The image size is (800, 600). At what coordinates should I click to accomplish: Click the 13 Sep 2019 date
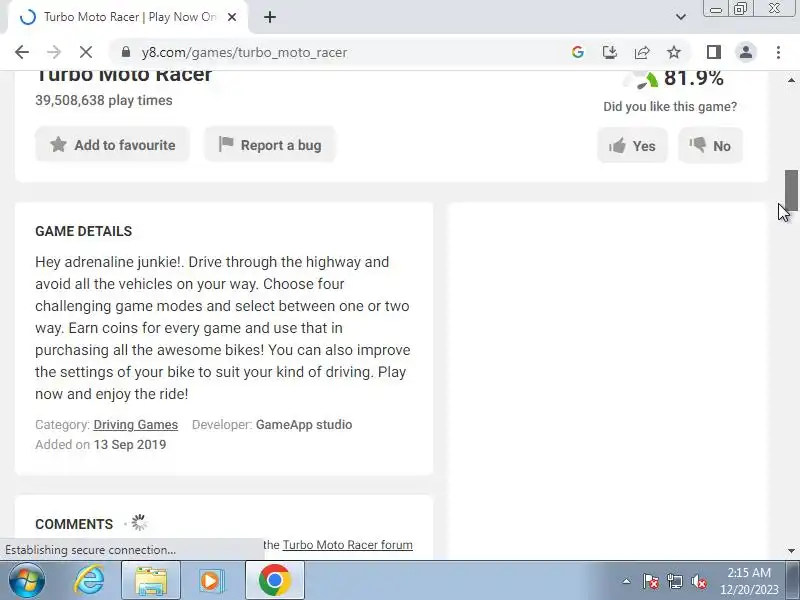click(x=130, y=444)
